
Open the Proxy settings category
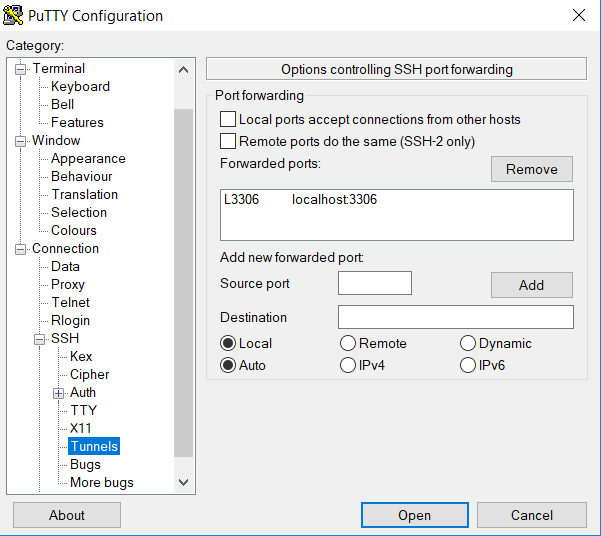click(68, 284)
